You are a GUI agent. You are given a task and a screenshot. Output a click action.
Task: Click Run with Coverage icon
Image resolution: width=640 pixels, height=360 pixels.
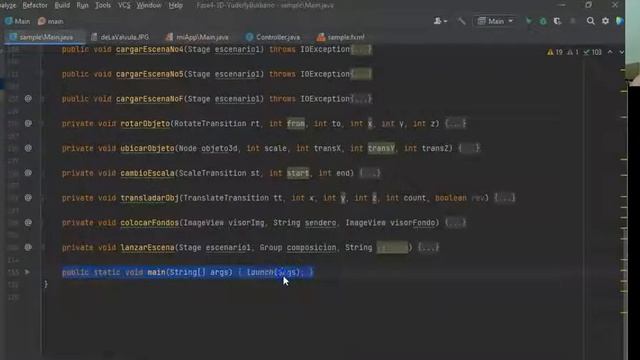coord(557,21)
